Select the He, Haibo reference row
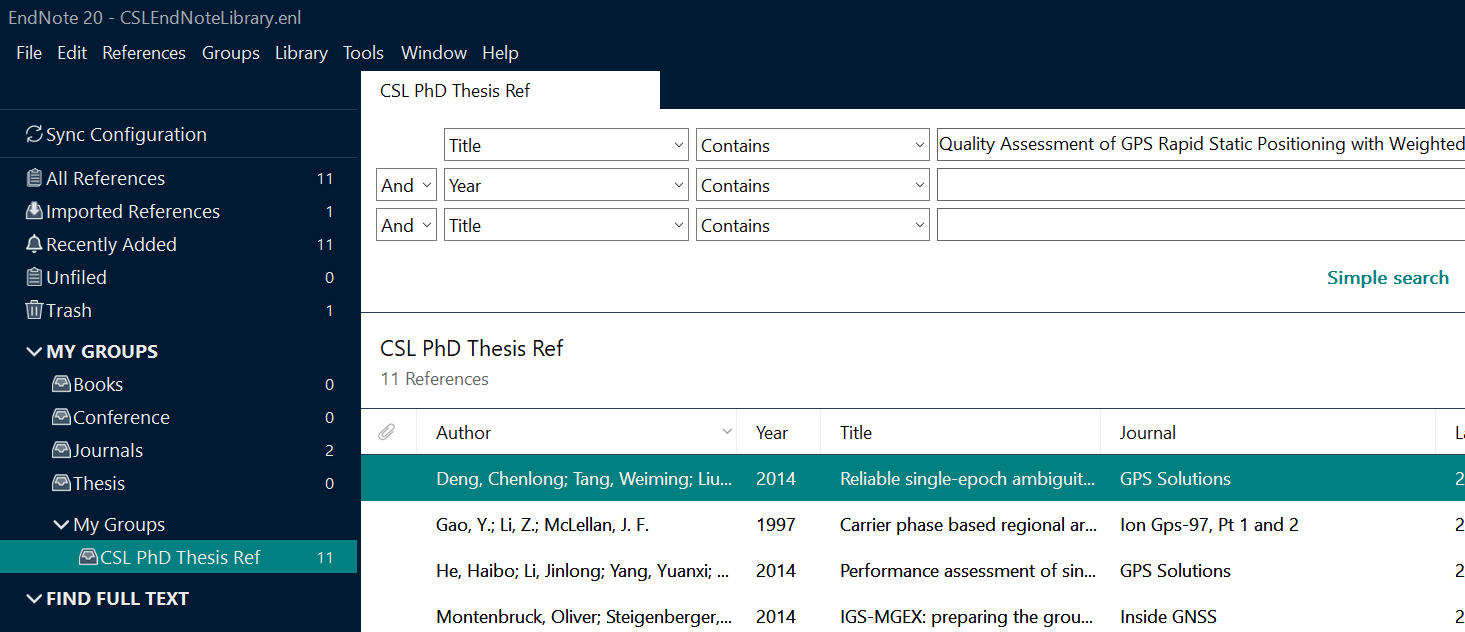Screen dimensions: 1465x632 click(912, 570)
